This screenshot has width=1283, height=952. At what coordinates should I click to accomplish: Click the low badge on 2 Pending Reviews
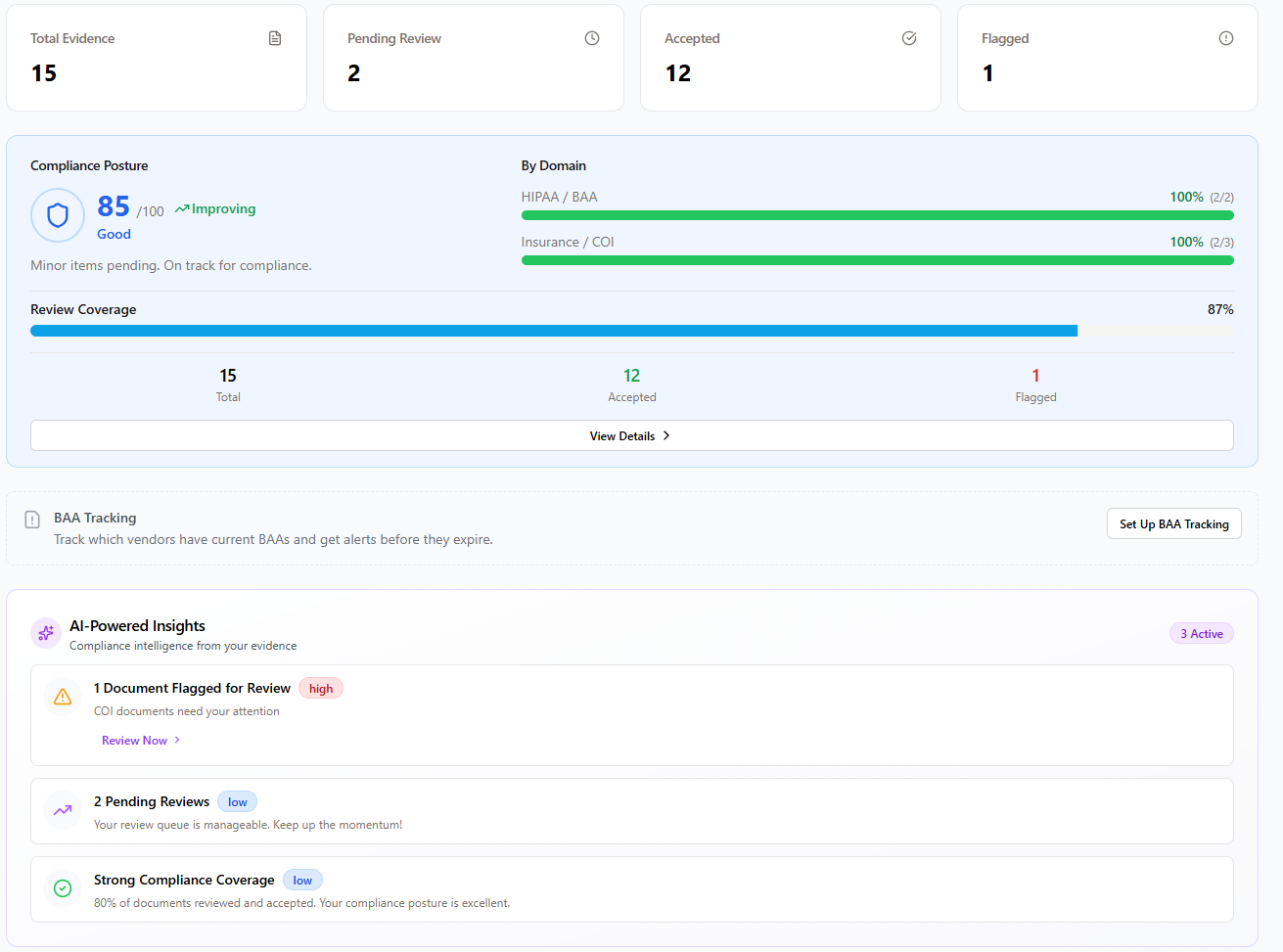click(238, 802)
